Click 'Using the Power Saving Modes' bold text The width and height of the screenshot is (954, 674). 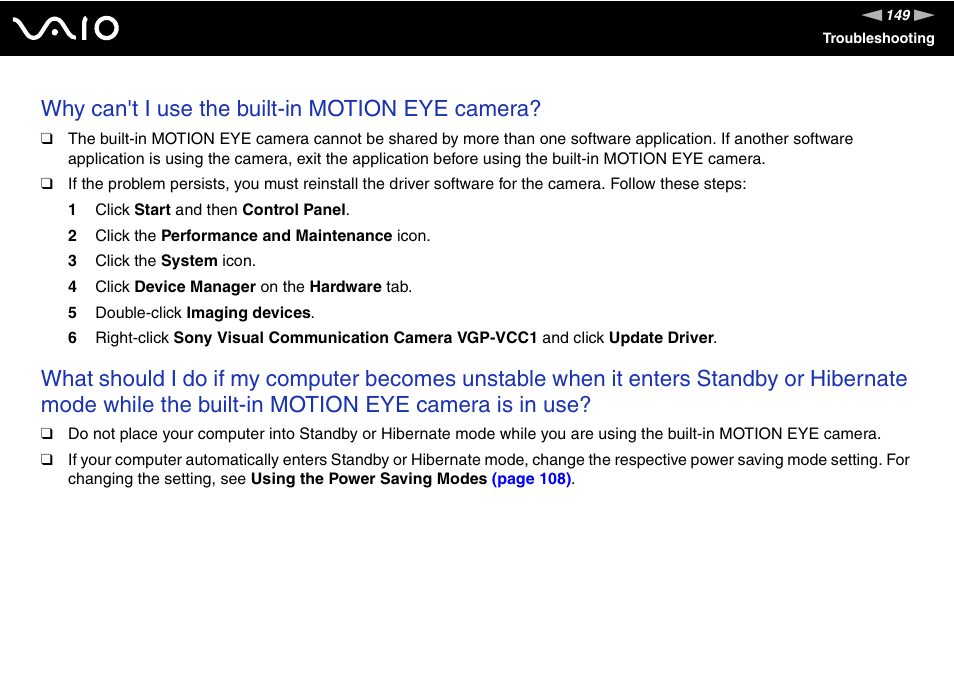[x=369, y=479]
